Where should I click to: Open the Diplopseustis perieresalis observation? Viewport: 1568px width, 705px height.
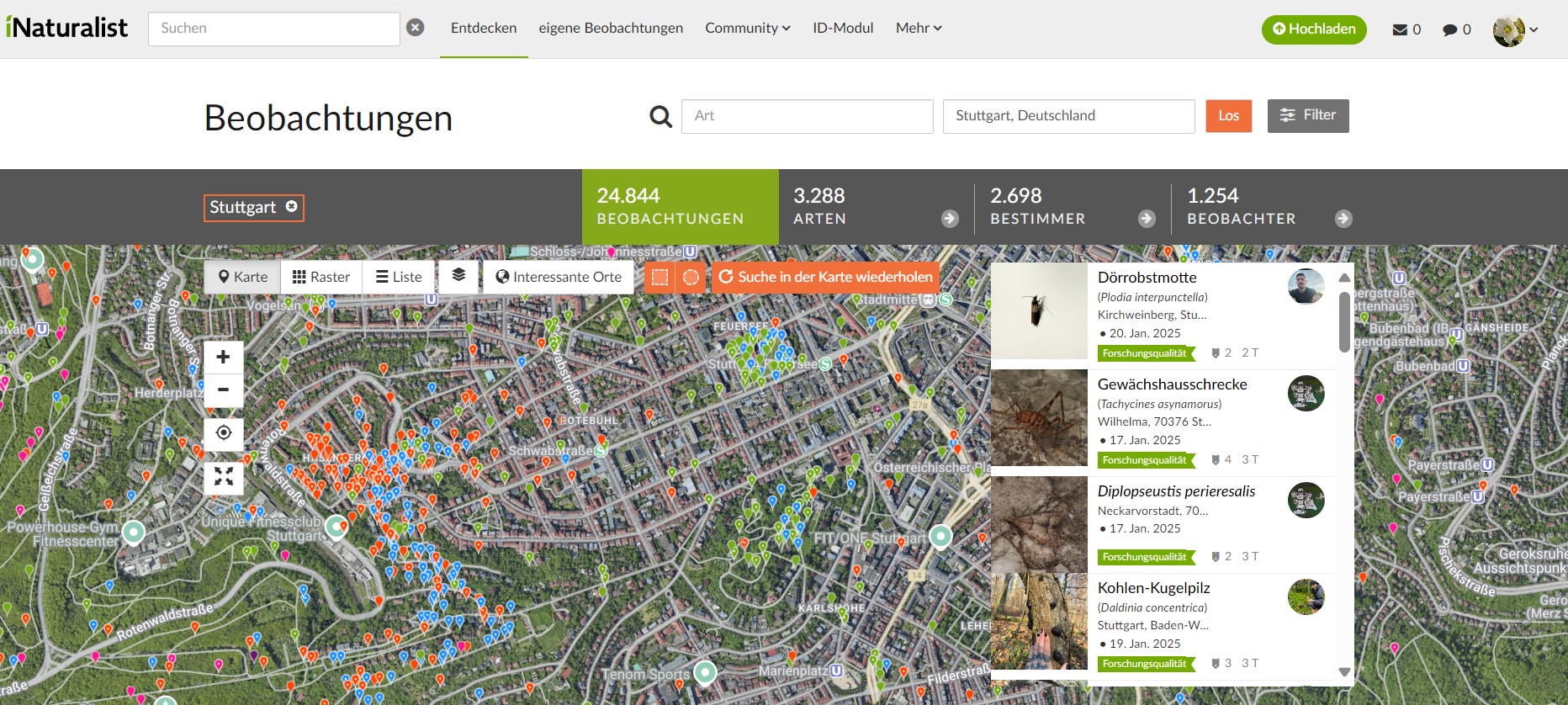pyautogui.click(x=1176, y=491)
